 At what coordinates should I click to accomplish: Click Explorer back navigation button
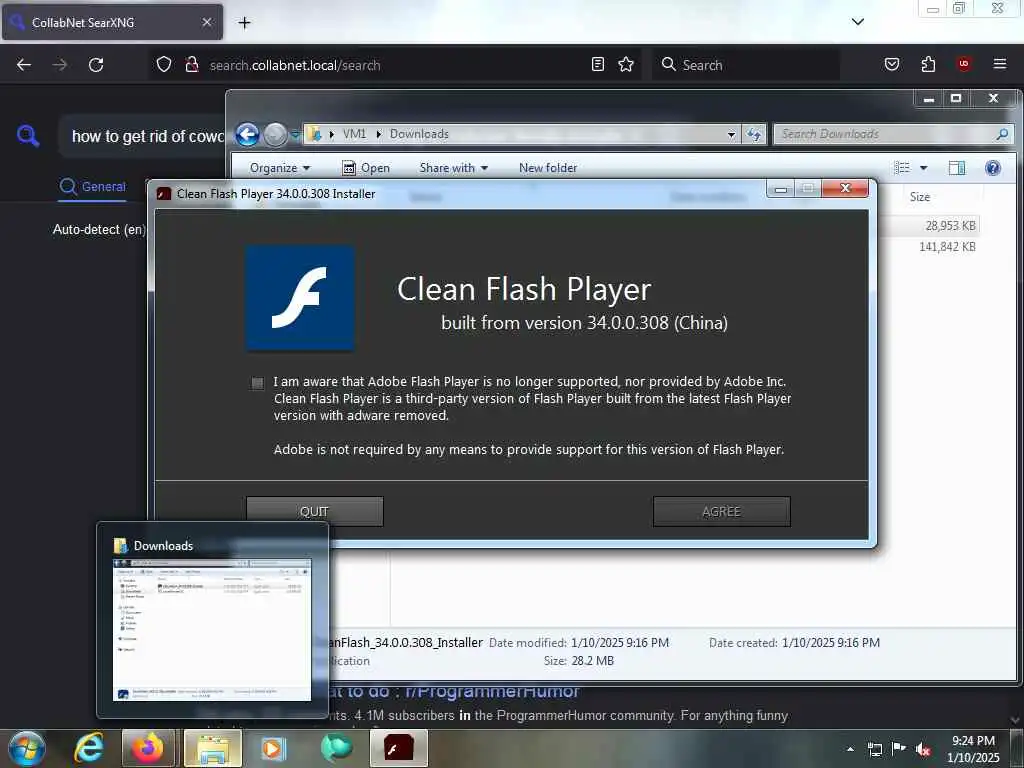pos(248,135)
